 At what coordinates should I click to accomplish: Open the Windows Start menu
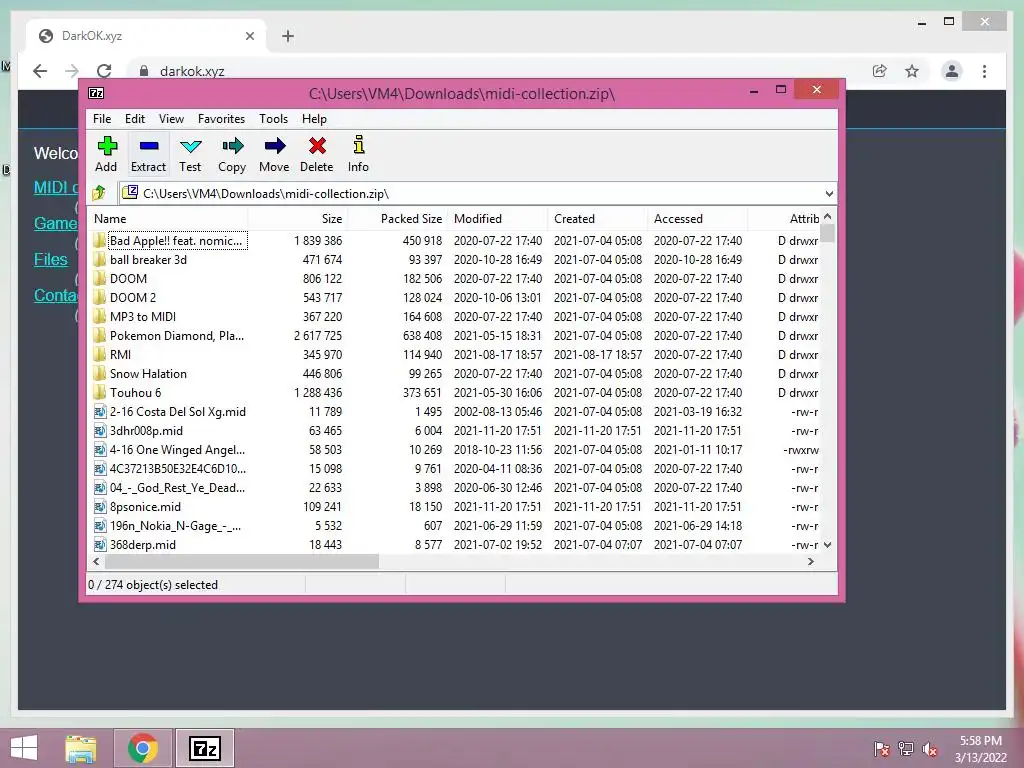click(24, 748)
